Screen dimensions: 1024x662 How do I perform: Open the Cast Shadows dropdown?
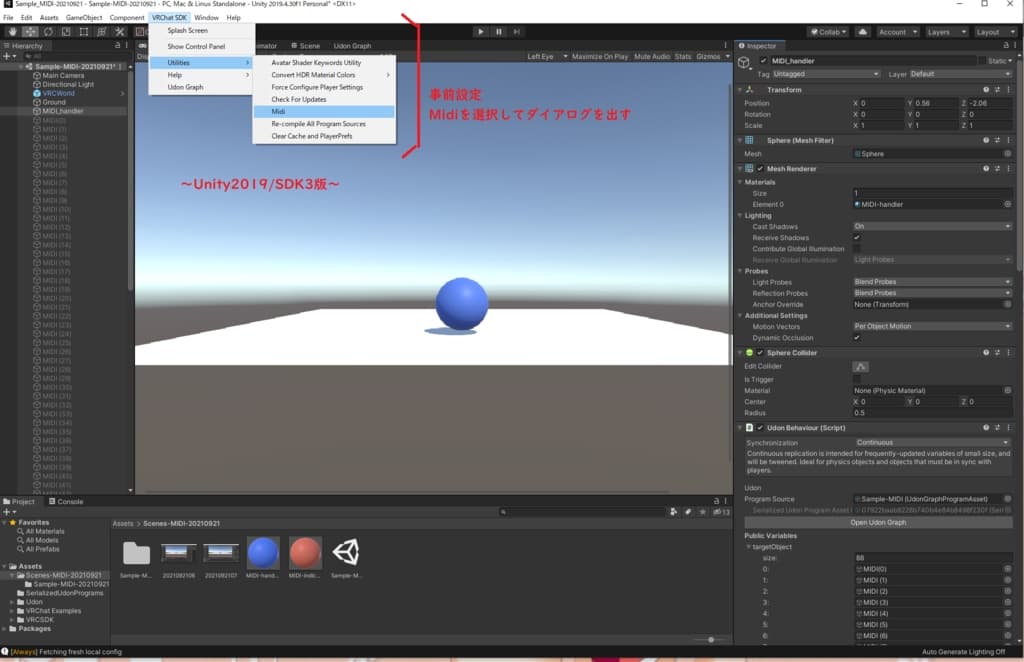point(931,227)
